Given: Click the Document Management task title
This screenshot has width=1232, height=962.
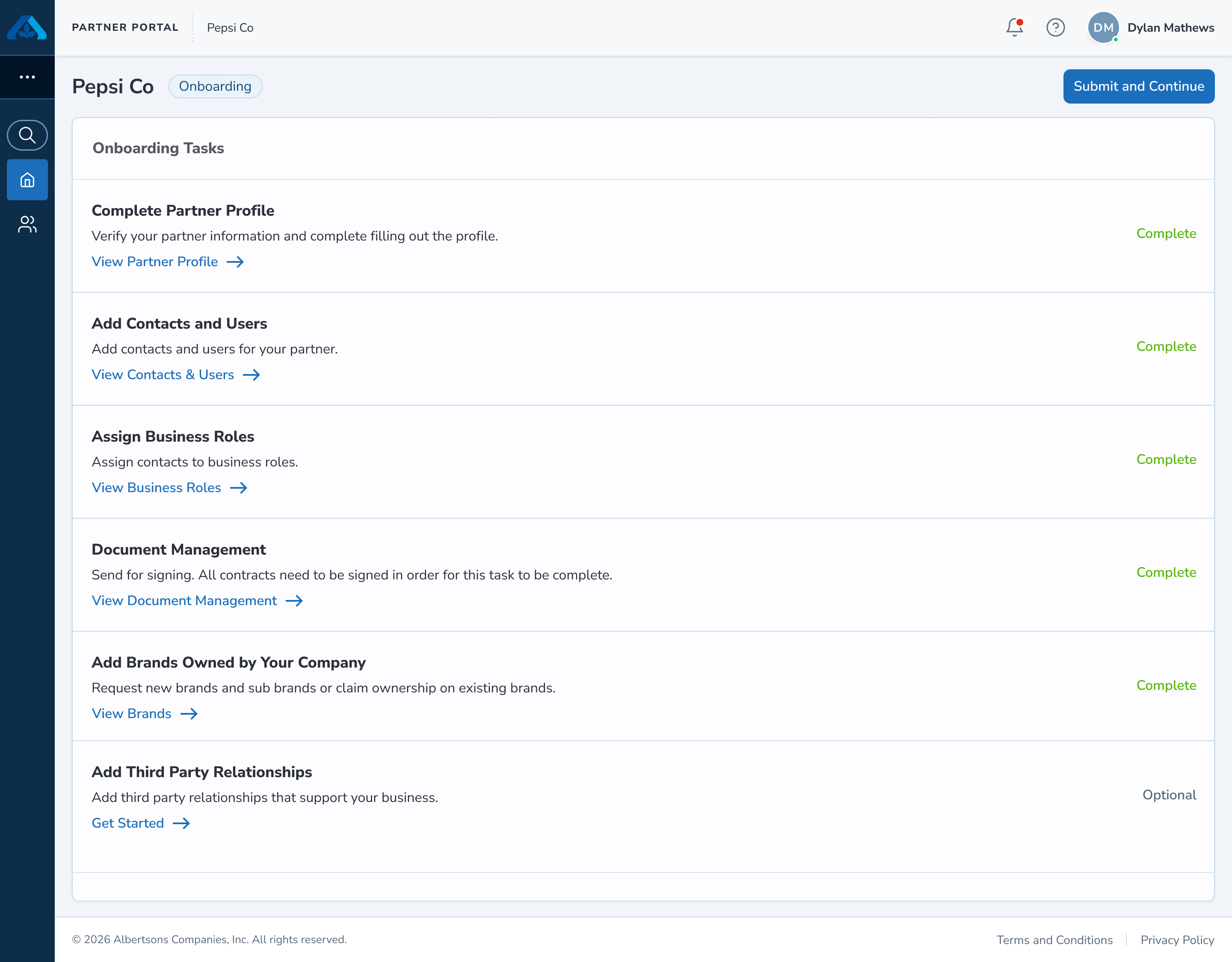Looking at the screenshot, I should pyautogui.click(x=179, y=549).
